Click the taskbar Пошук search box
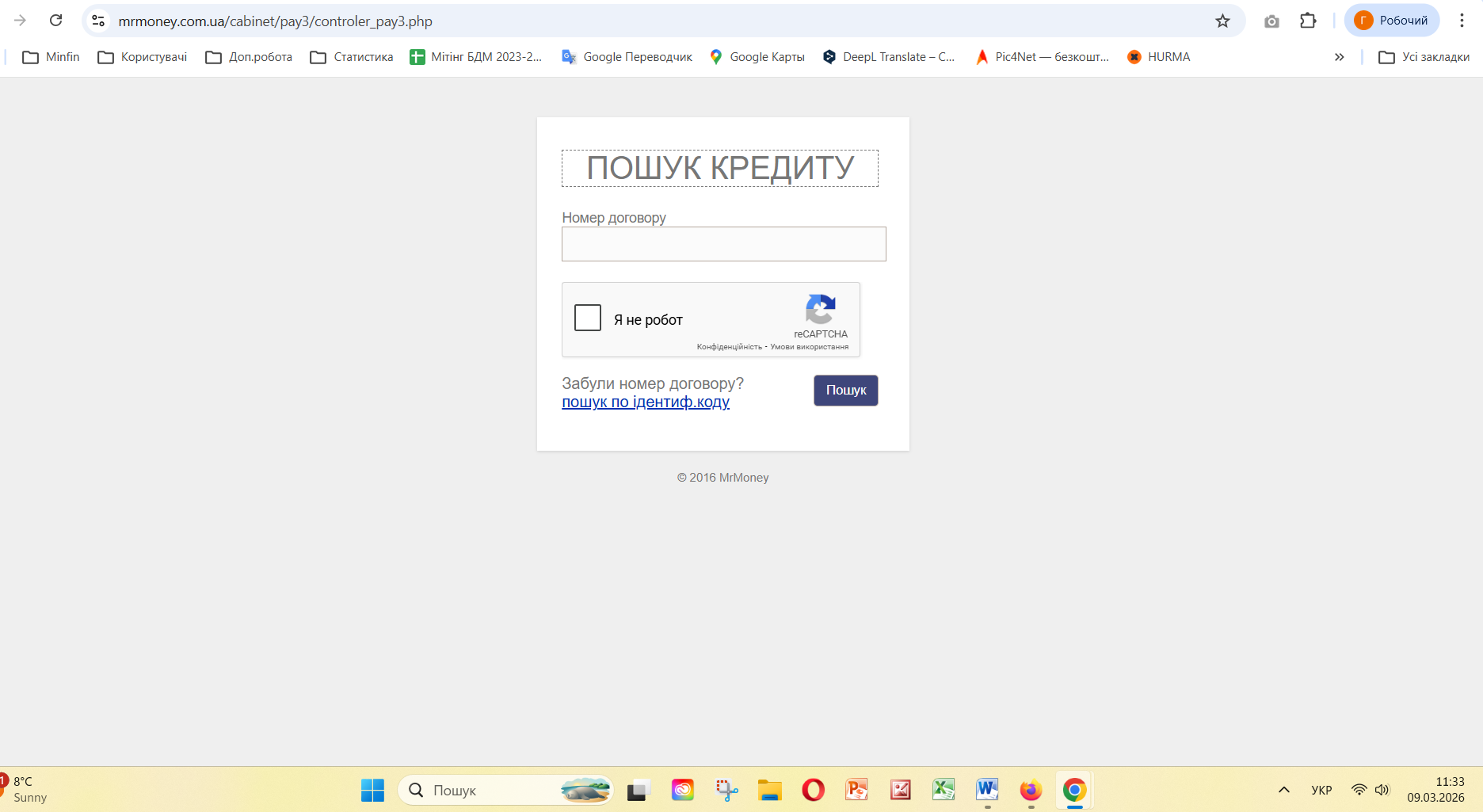1483x812 pixels. pos(505,790)
